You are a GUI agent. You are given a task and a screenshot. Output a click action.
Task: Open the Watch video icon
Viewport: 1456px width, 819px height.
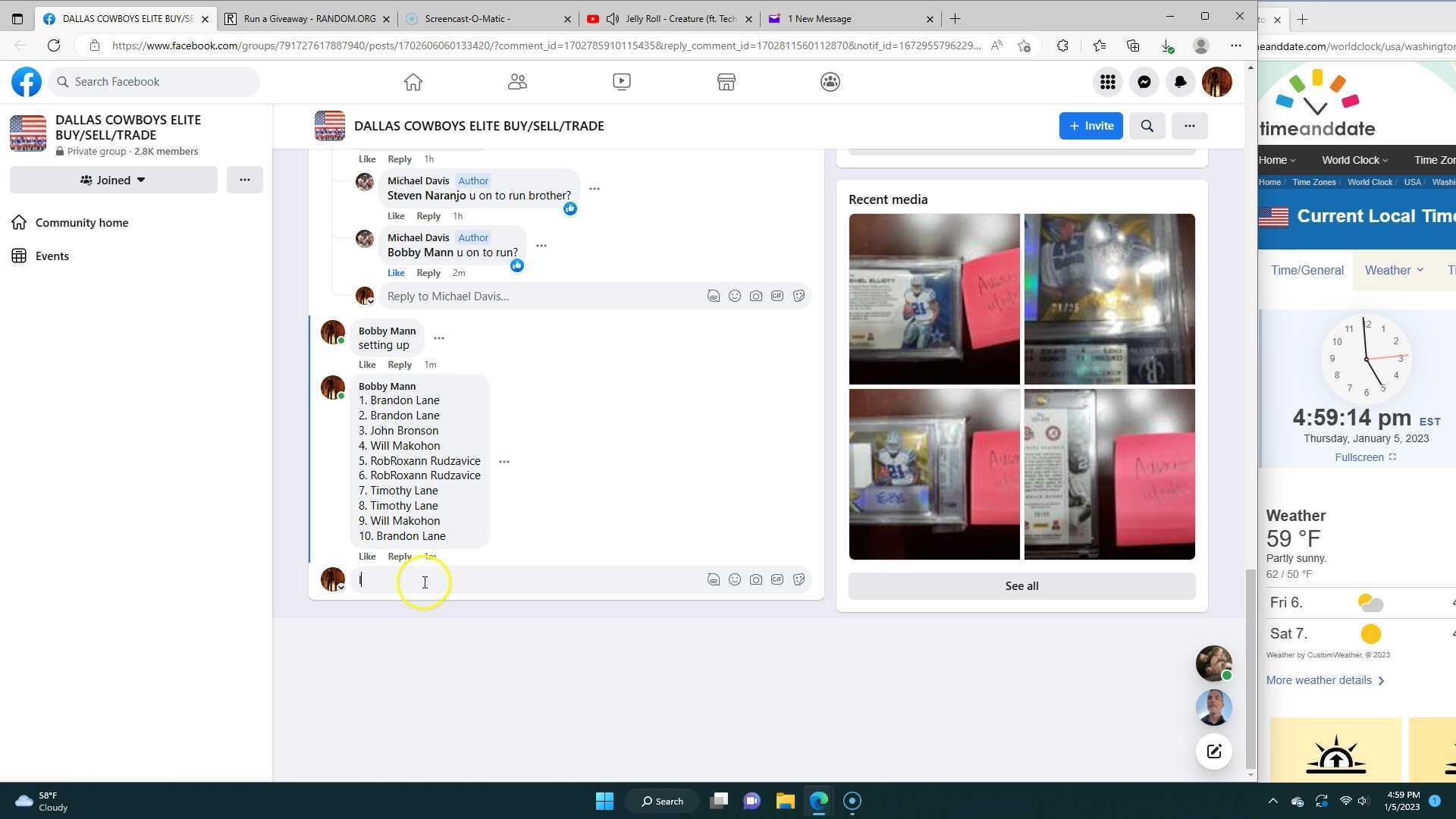tap(621, 82)
